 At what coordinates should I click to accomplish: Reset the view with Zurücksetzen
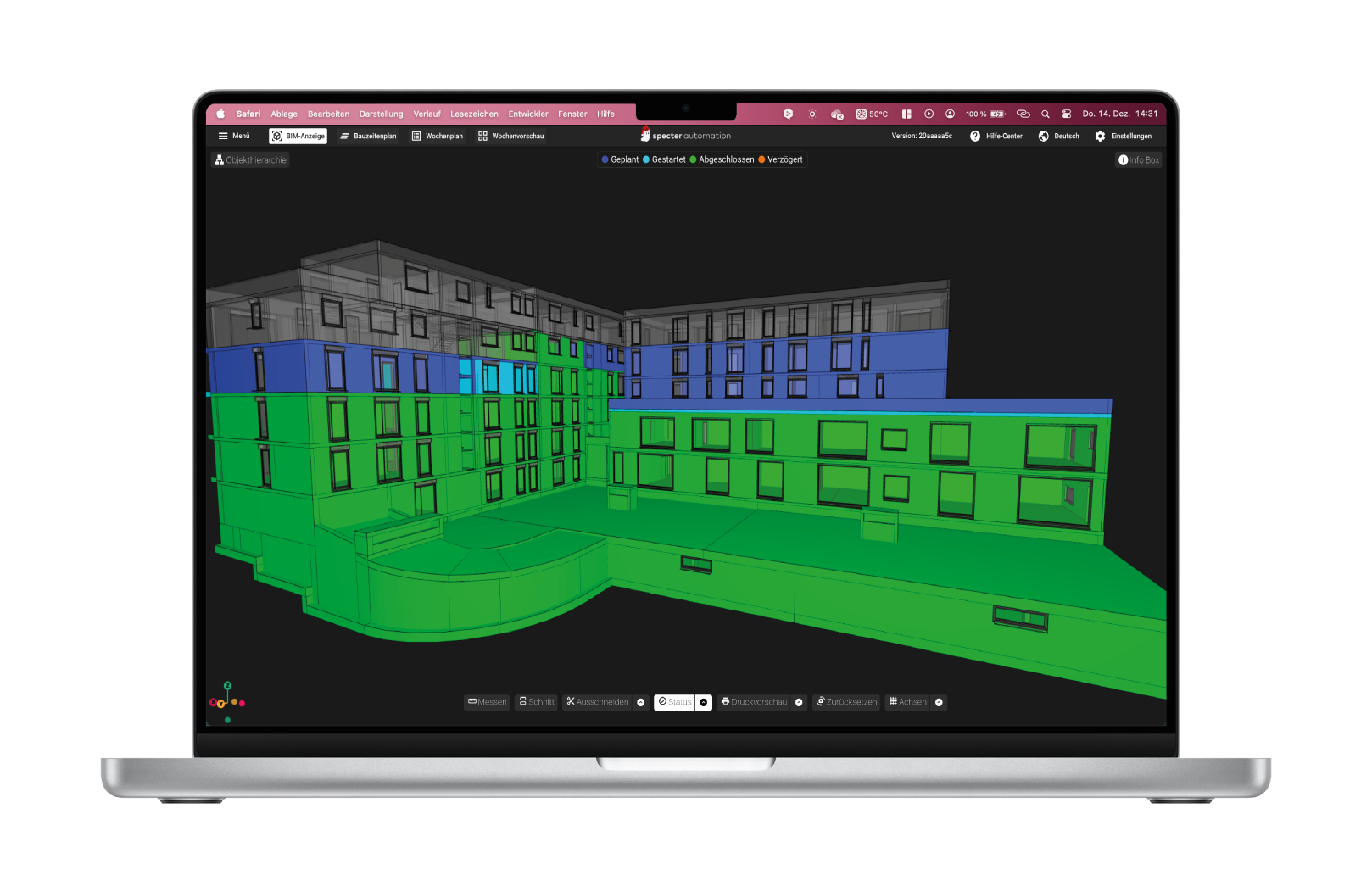click(x=845, y=702)
